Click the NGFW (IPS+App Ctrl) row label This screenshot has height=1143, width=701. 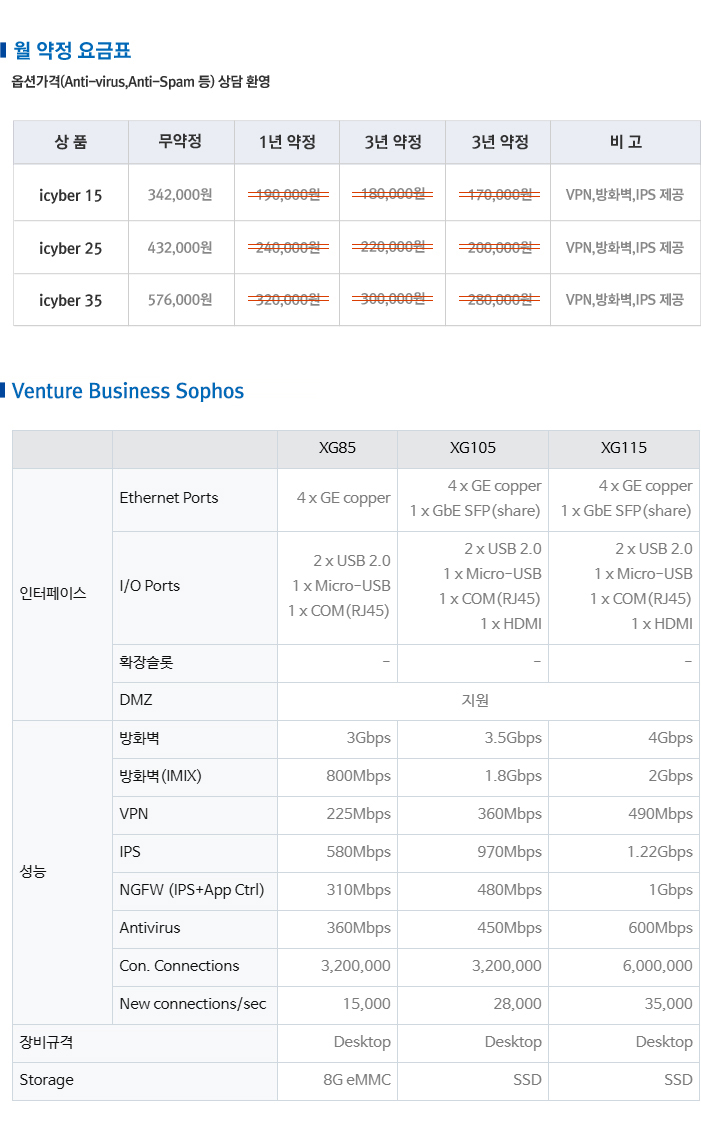(x=192, y=890)
